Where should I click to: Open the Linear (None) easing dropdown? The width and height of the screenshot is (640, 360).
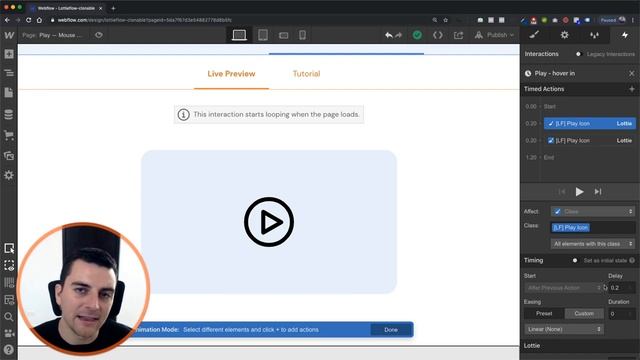[564, 329]
